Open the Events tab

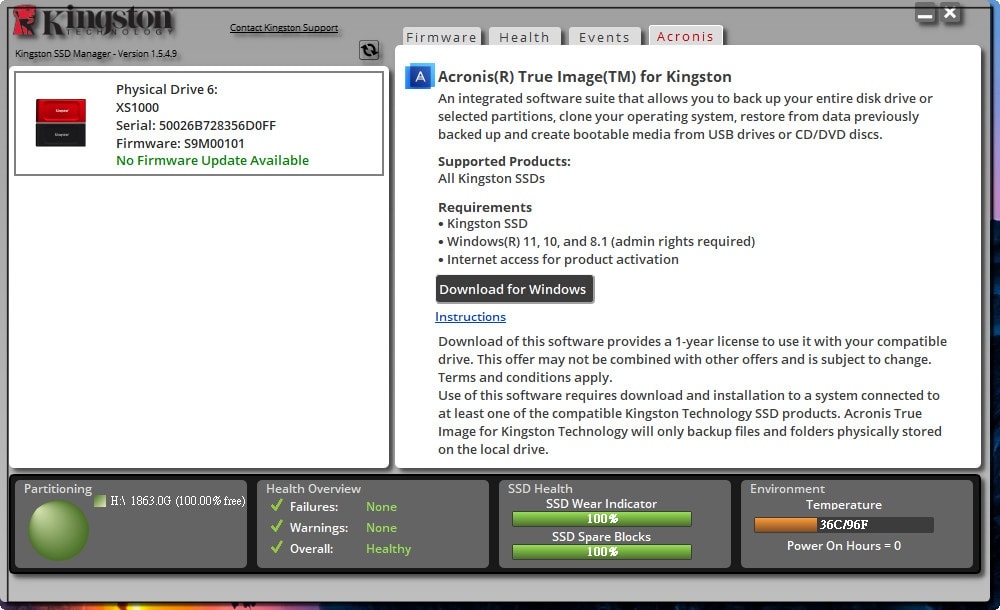604,37
